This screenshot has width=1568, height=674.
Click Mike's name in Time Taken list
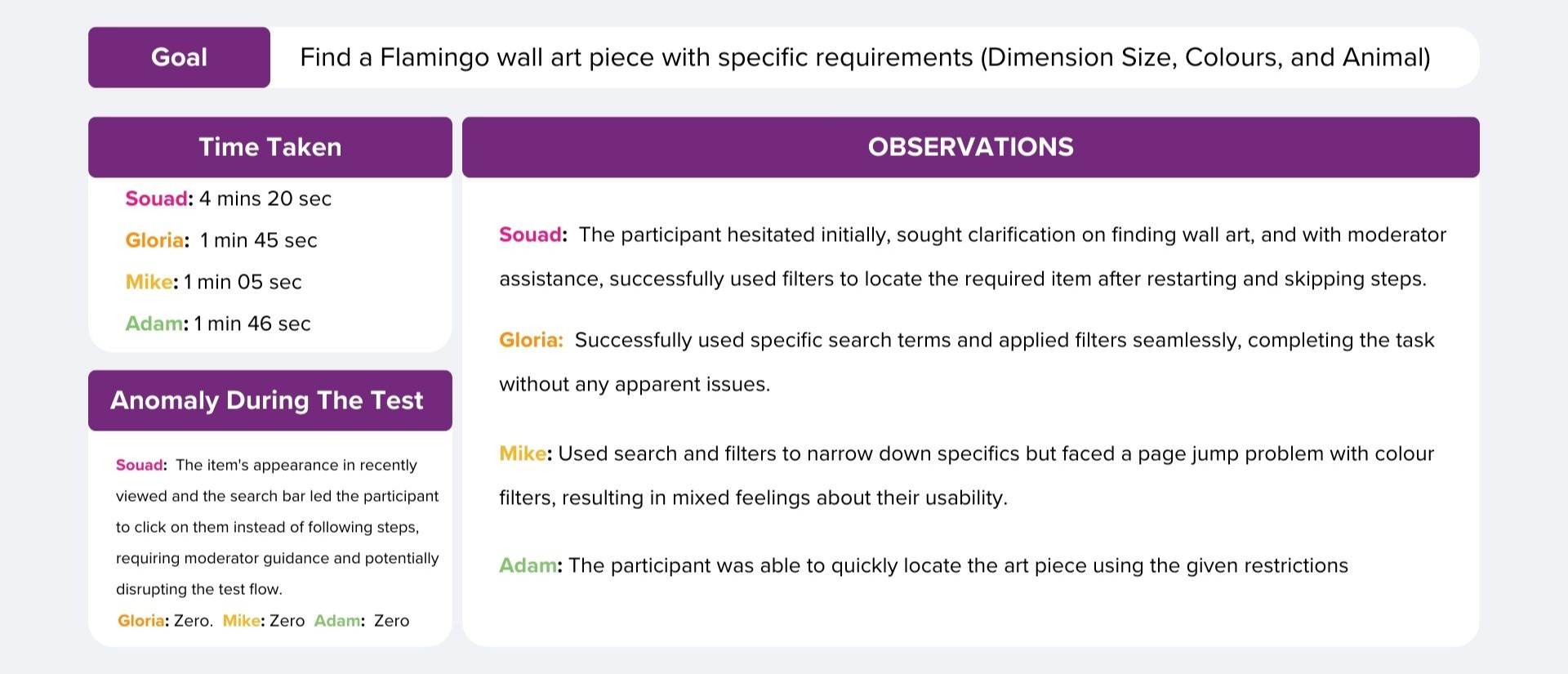149,282
